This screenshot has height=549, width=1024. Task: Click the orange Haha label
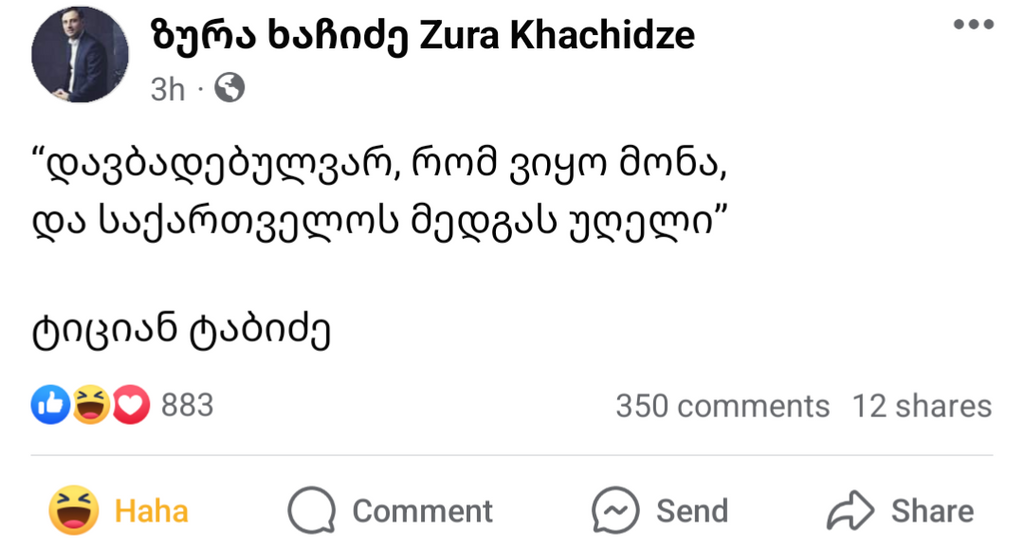[151, 511]
